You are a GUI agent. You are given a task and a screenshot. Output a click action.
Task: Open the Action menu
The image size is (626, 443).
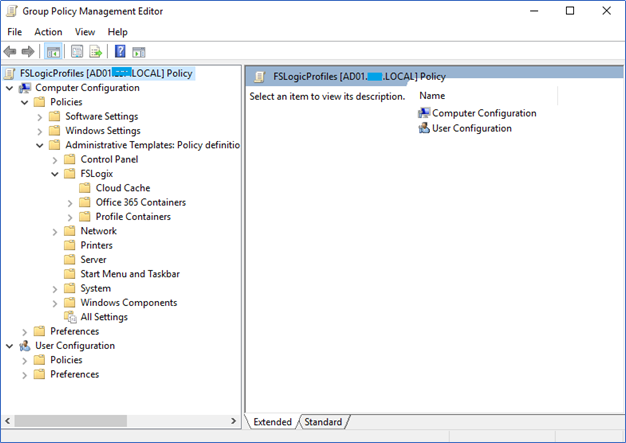48,32
